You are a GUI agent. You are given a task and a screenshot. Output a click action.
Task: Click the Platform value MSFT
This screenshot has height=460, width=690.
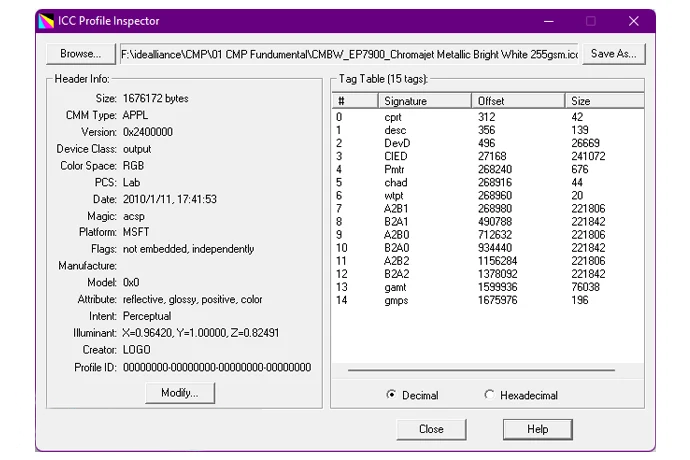(136, 232)
